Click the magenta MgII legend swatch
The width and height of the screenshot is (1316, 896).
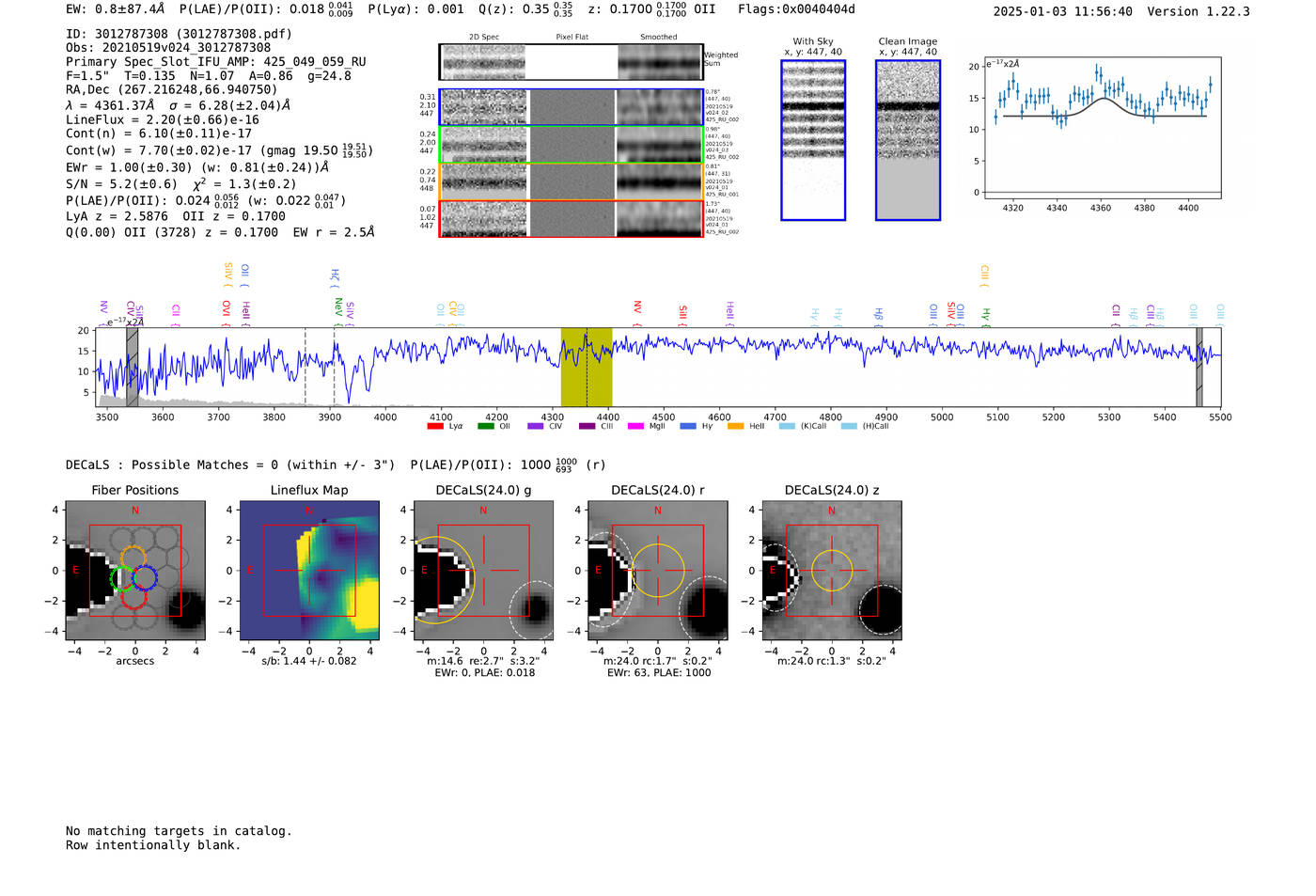(x=636, y=427)
